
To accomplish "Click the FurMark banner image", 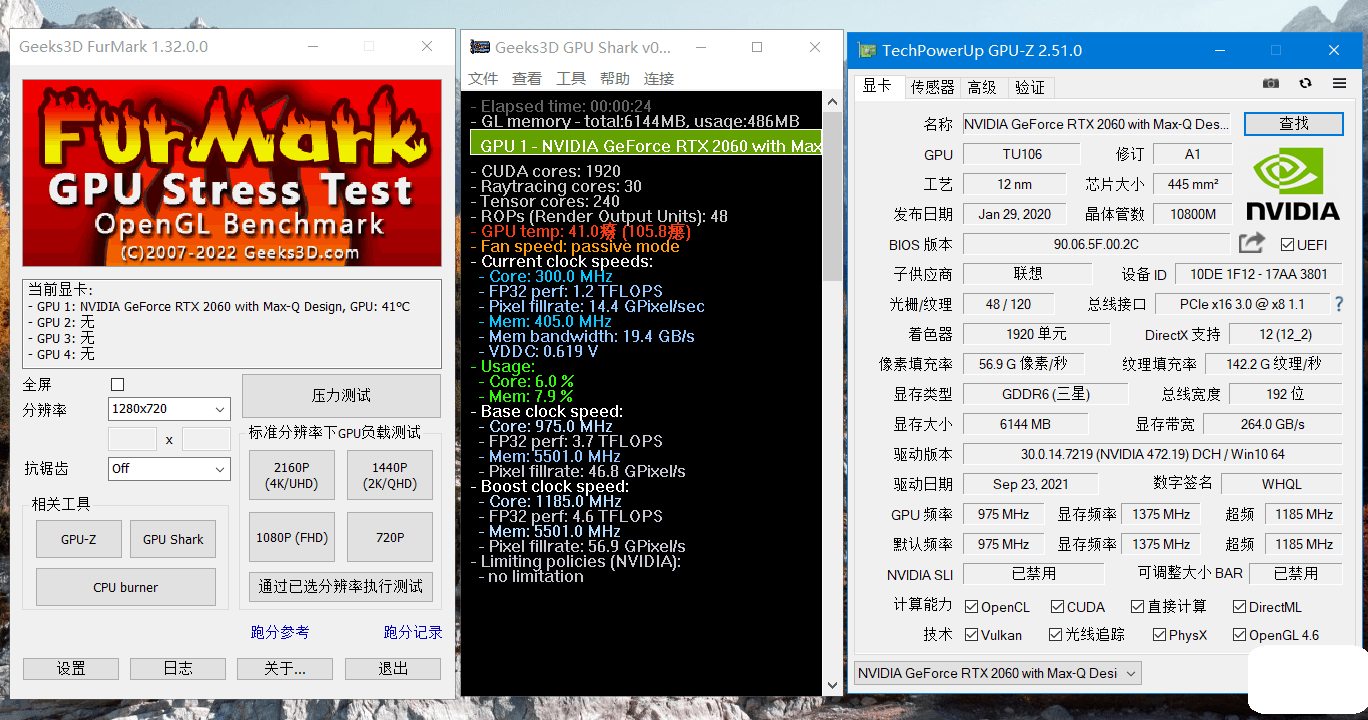I will 232,173.
